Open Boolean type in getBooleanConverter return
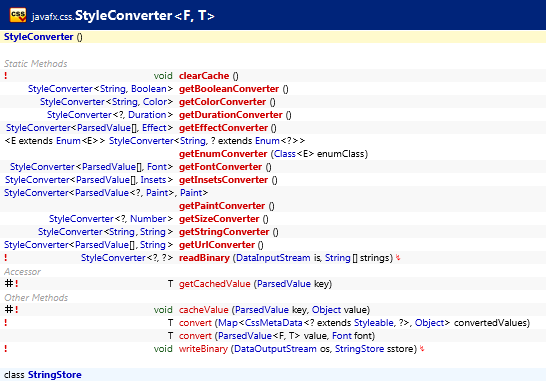The image size is (546, 381). 149,89
